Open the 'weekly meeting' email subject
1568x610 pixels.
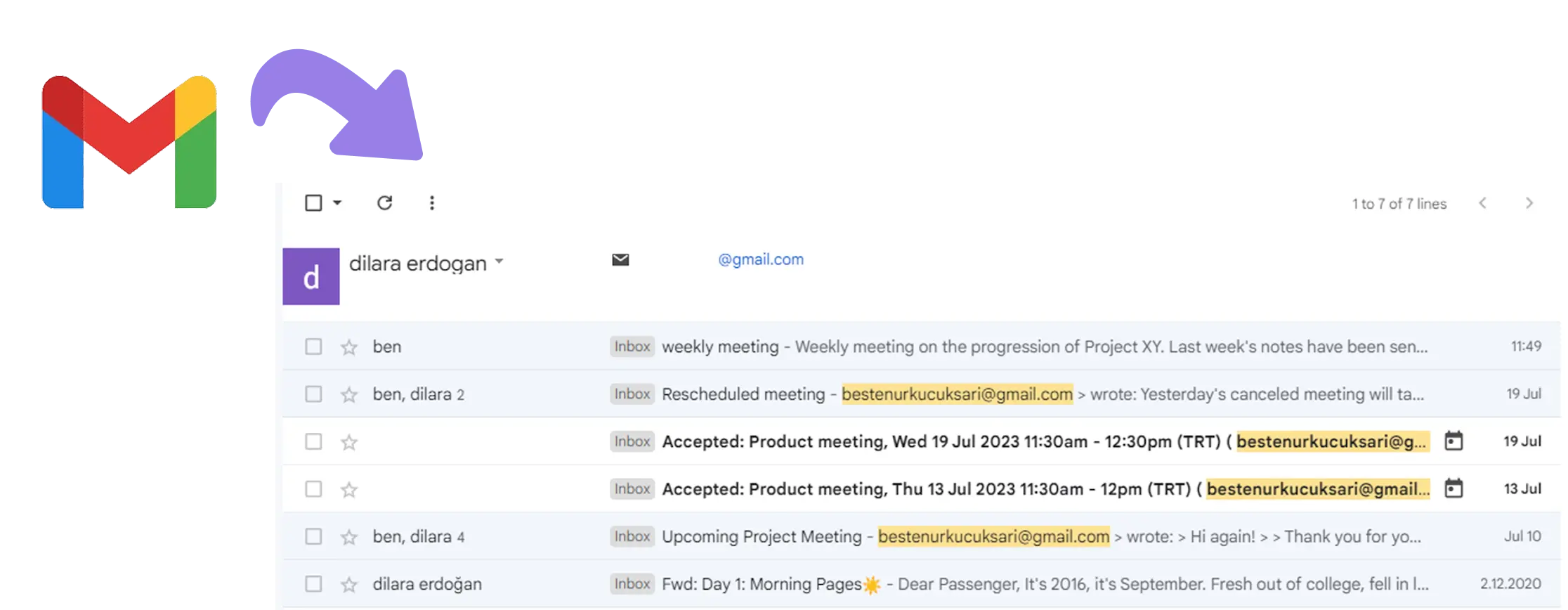(x=720, y=346)
